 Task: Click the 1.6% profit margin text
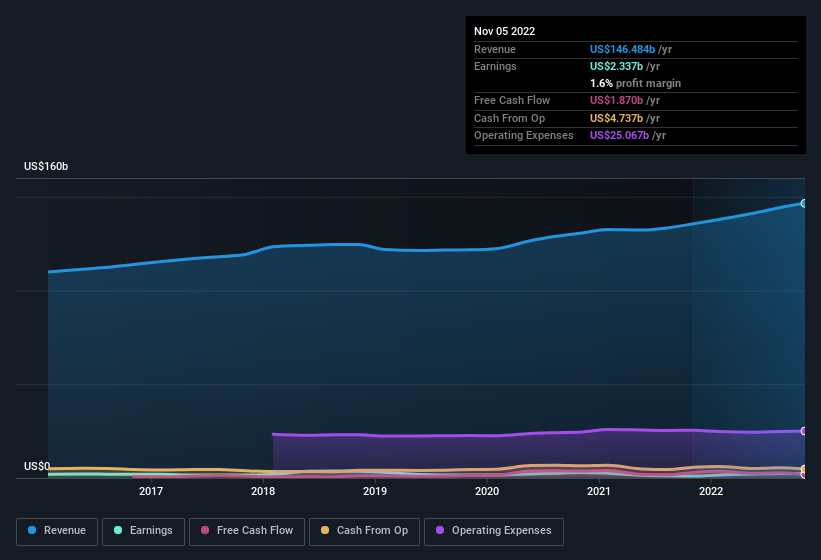[x=635, y=83]
